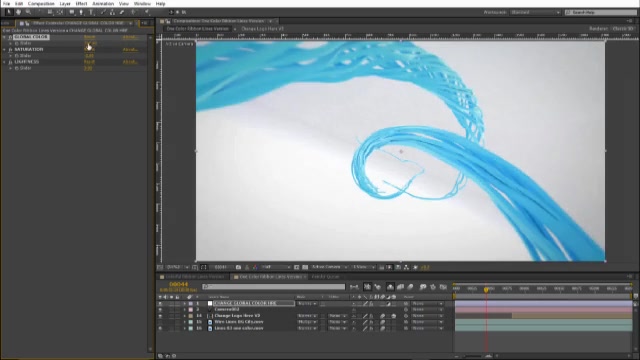The height and width of the screenshot is (360, 640).
Task: Expand the SATURATION effect Slider property
Action: coord(11,56)
